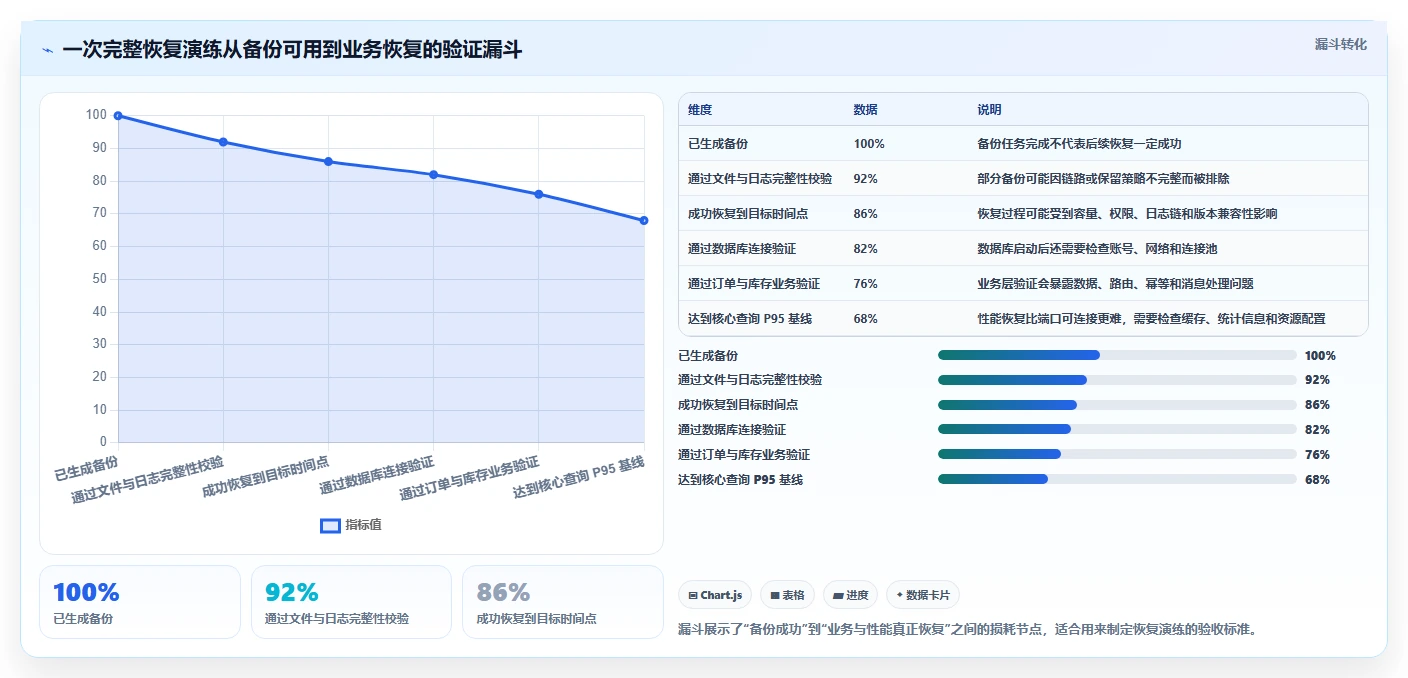Click the 76% value in the table
Viewport: 1408px width, 678px height.
(x=866, y=284)
